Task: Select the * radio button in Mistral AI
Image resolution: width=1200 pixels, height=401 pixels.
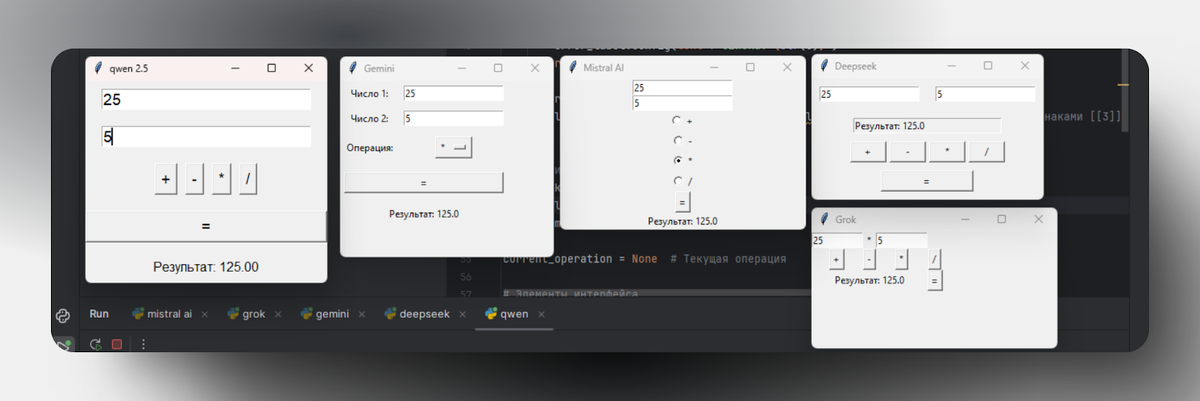Action: (678, 160)
